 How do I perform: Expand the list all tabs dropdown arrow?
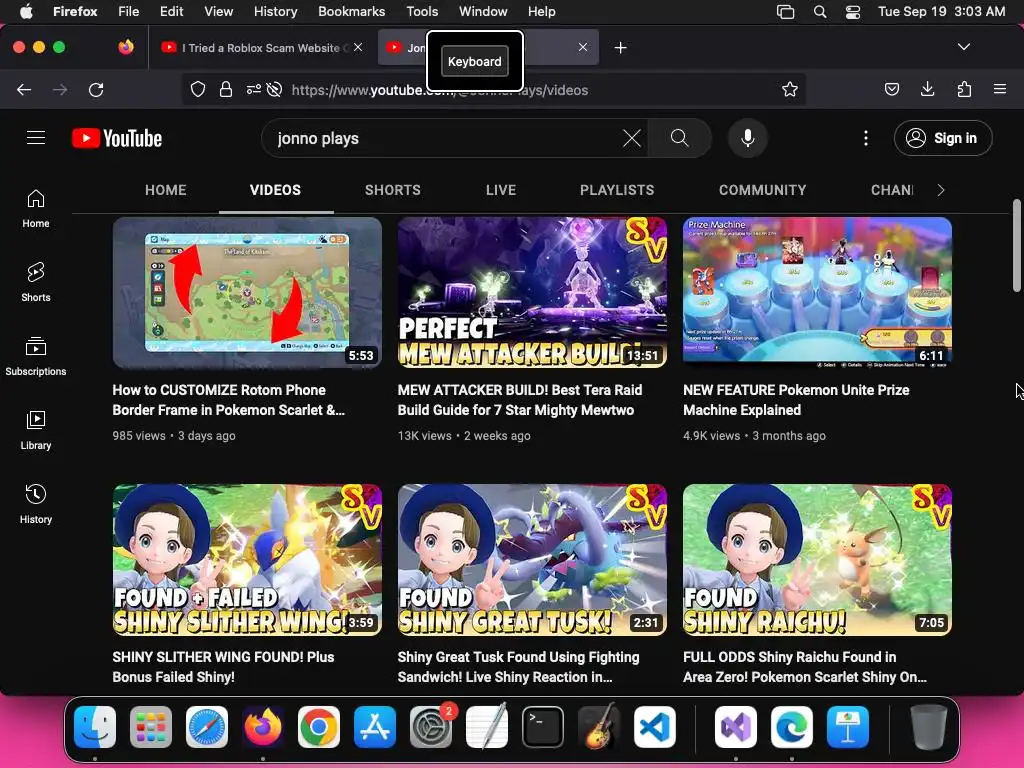964,47
